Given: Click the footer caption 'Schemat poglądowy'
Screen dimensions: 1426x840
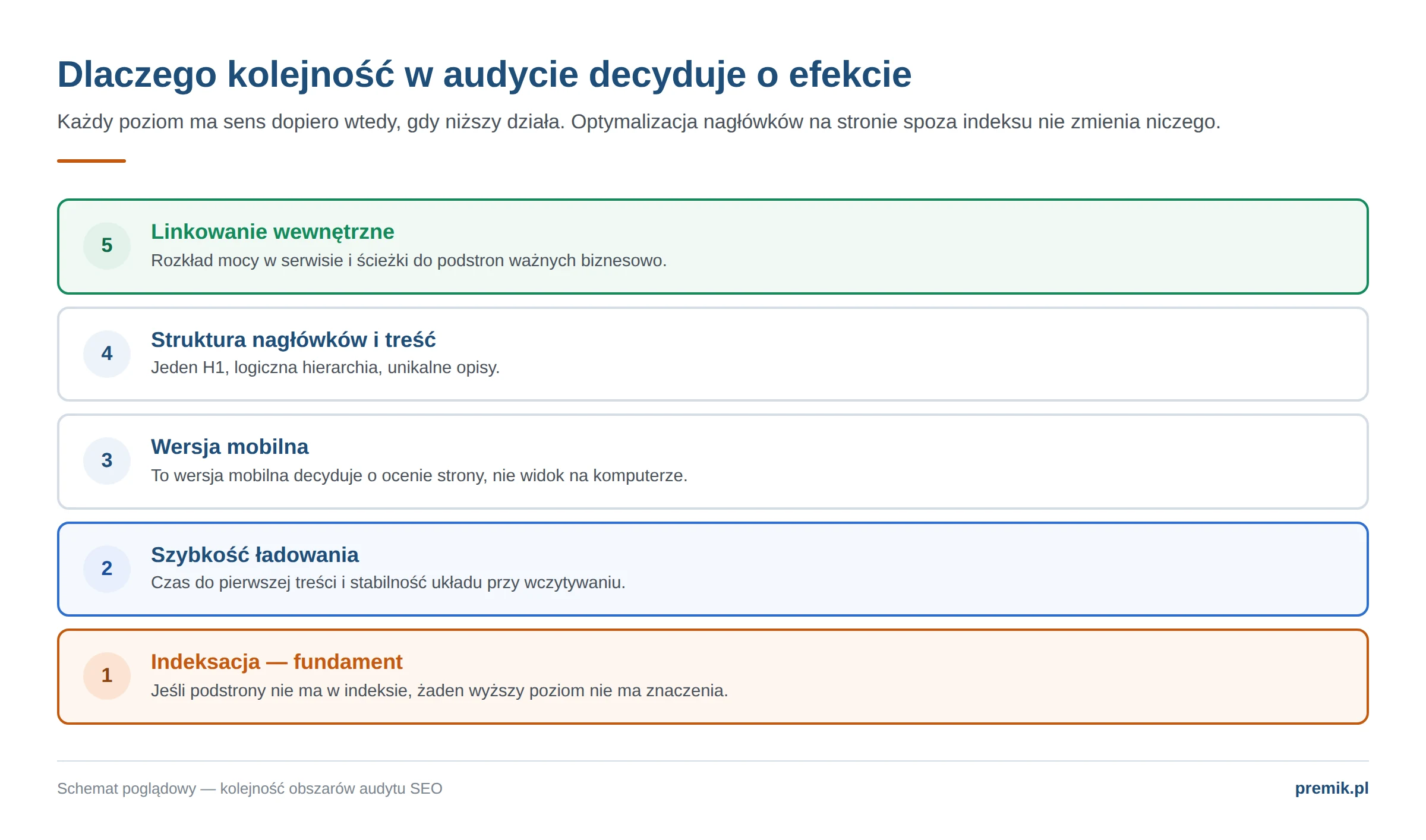Looking at the screenshot, I should (x=127, y=788).
